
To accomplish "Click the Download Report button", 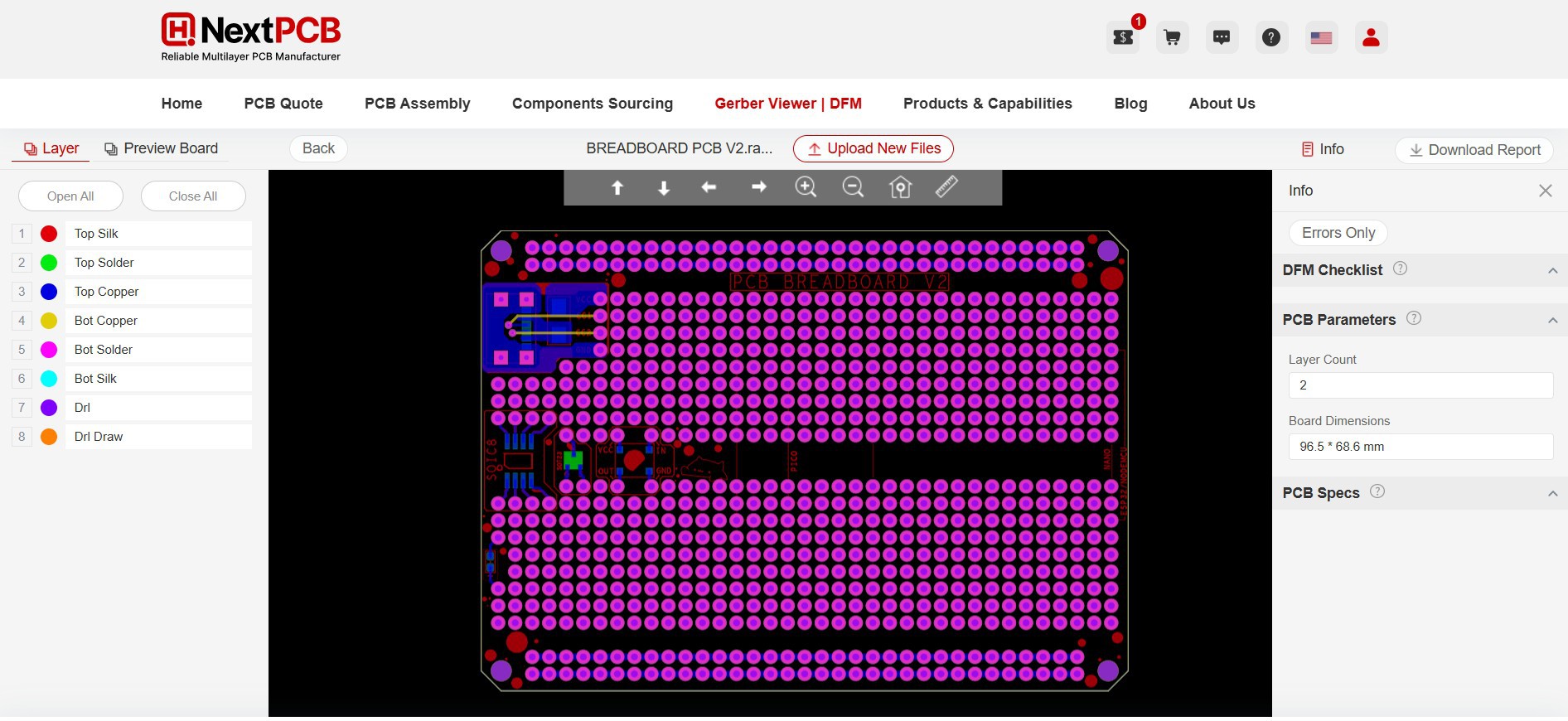I will pyautogui.click(x=1474, y=150).
